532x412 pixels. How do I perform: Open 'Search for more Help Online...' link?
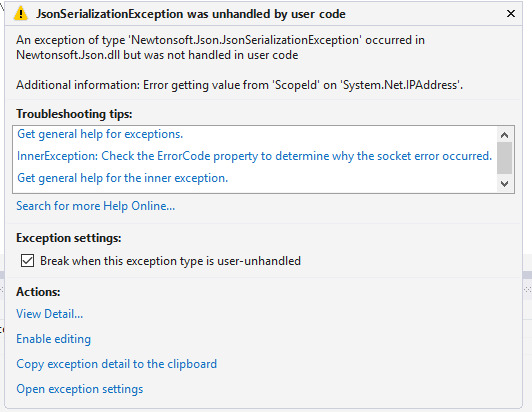(96, 206)
